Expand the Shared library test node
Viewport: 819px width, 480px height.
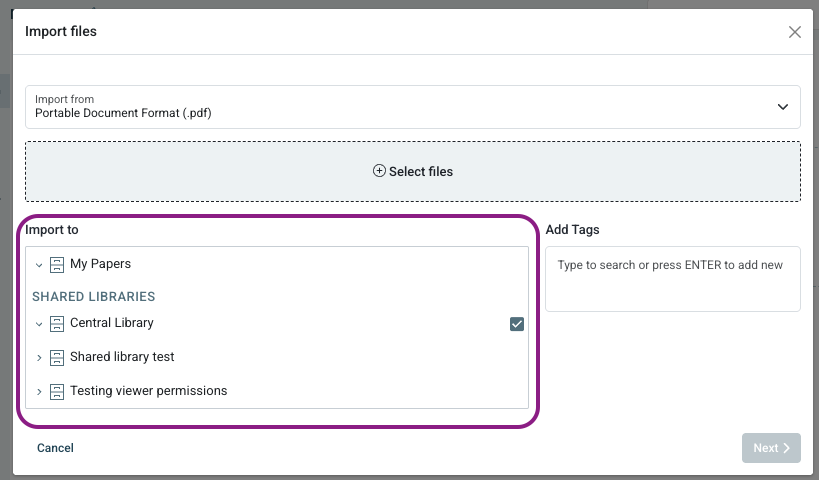point(39,358)
